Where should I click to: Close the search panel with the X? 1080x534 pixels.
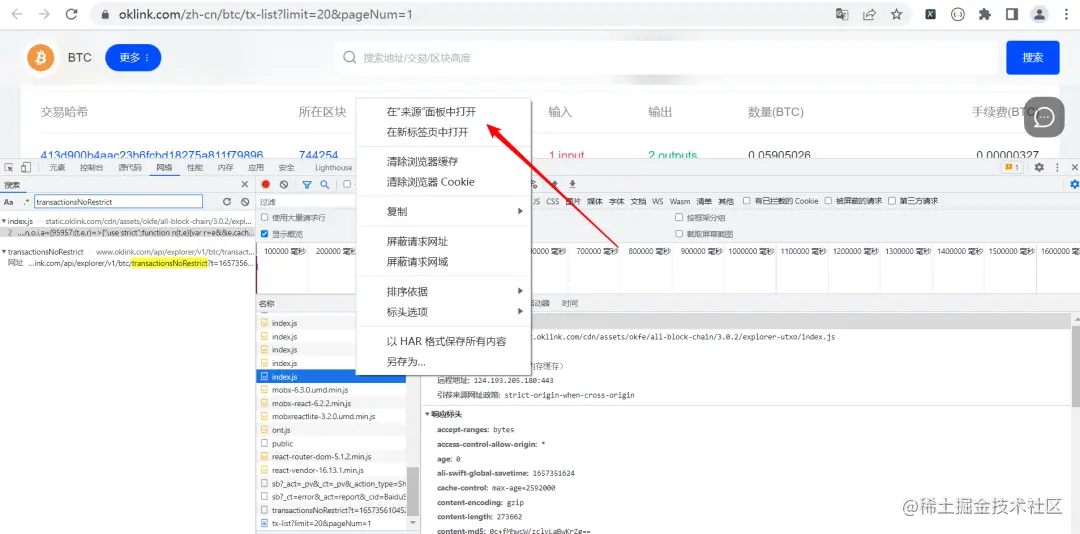pyautogui.click(x=245, y=185)
